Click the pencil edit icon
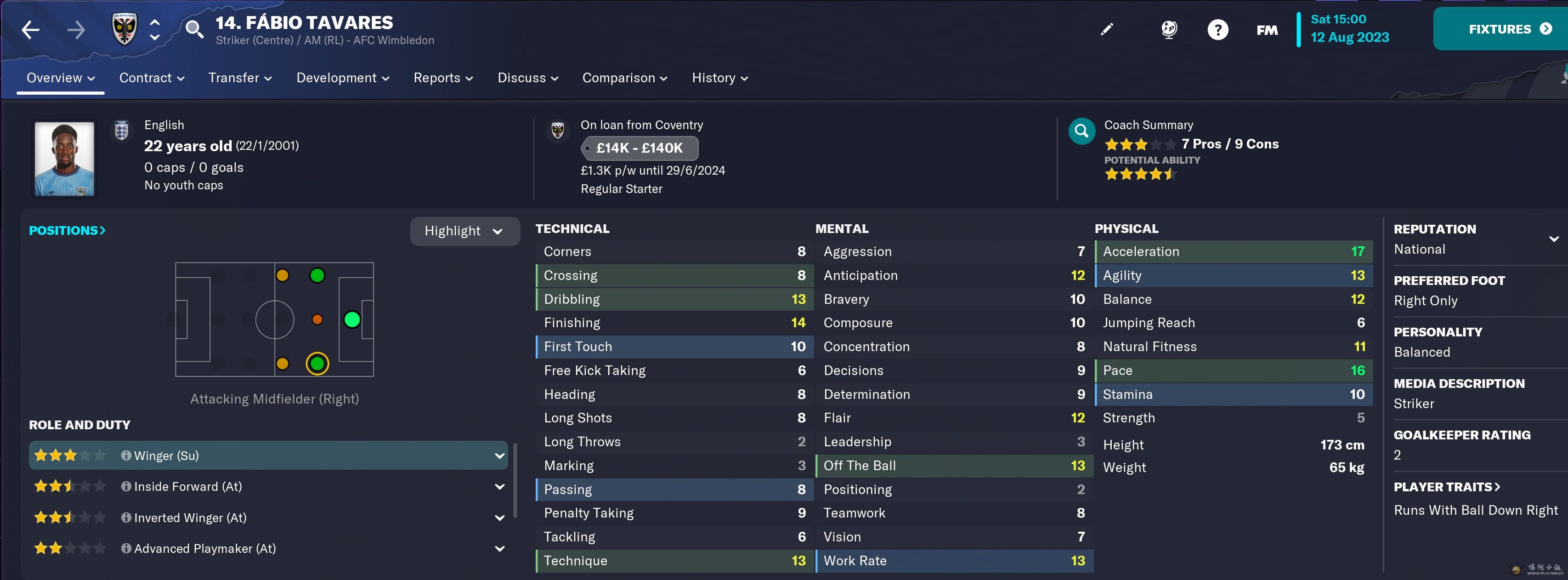The height and width of the screenshot is (580, 1568). click(1107, 30)
